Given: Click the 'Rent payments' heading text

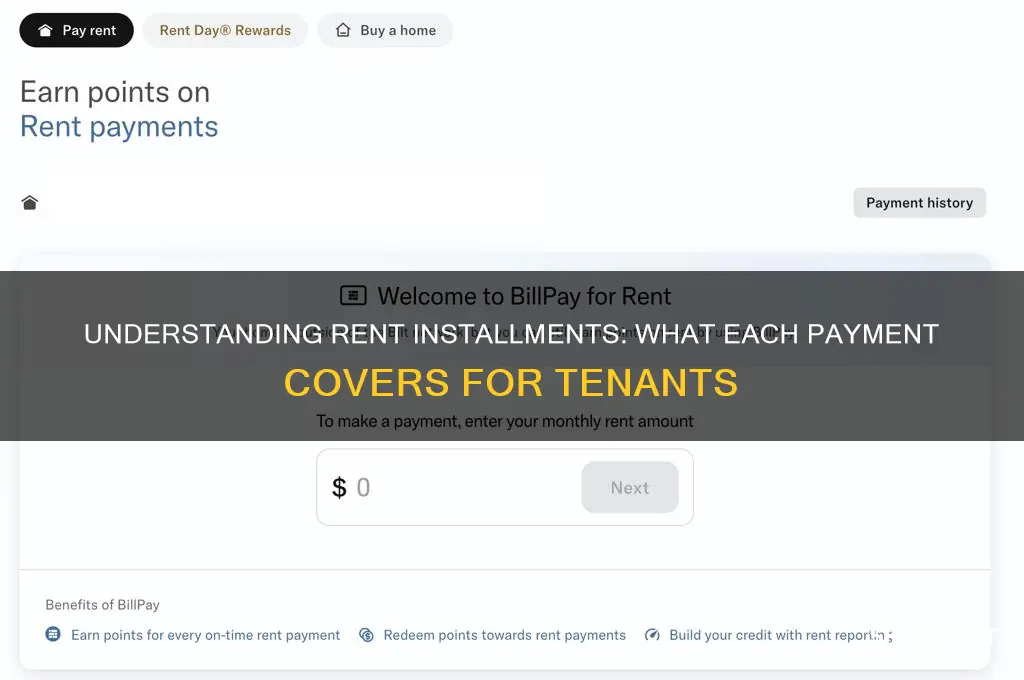Looking at the screenshot, I should [x=119, y=127].
